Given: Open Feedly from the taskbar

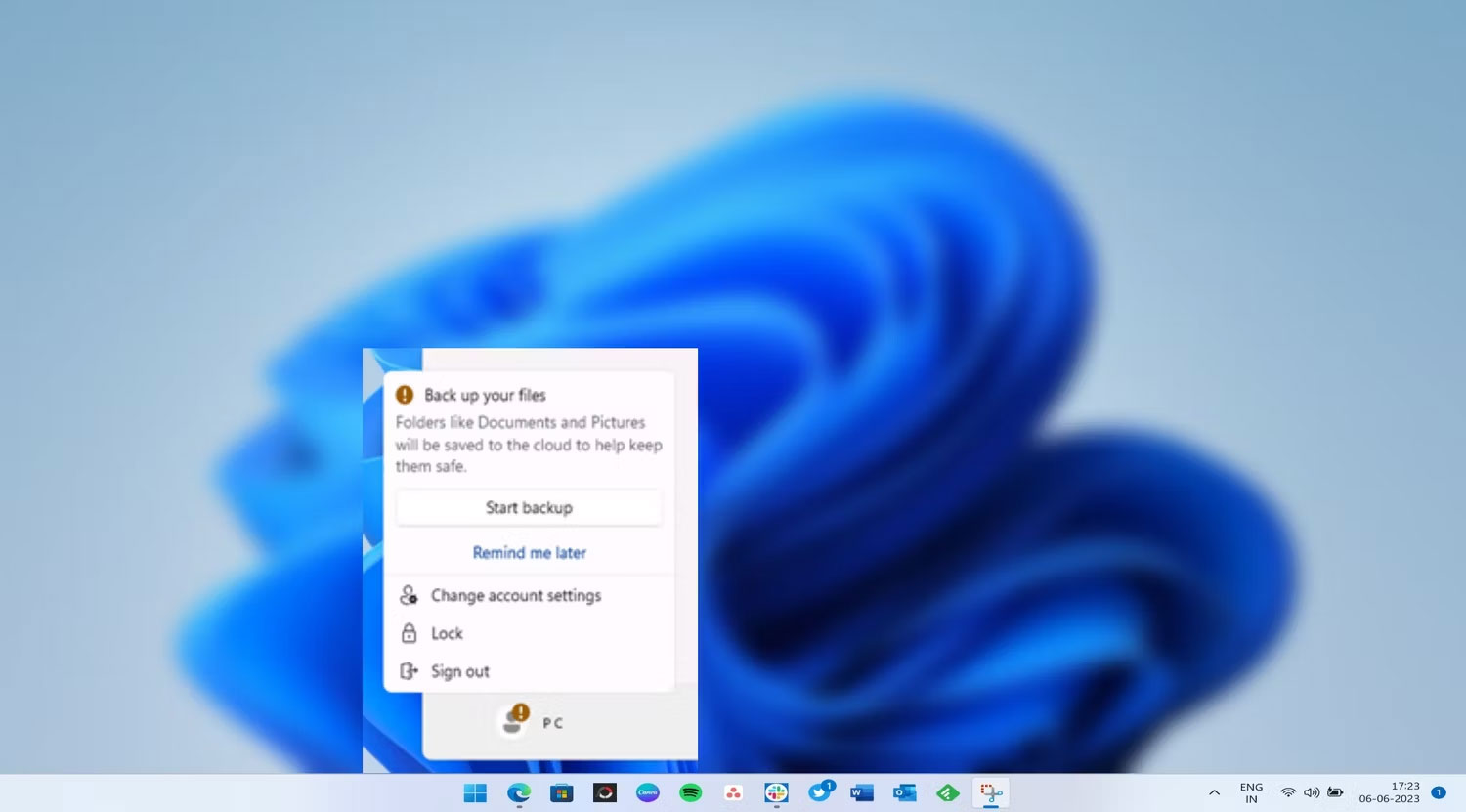Looking at the screenshot, I should pos(946,792).
